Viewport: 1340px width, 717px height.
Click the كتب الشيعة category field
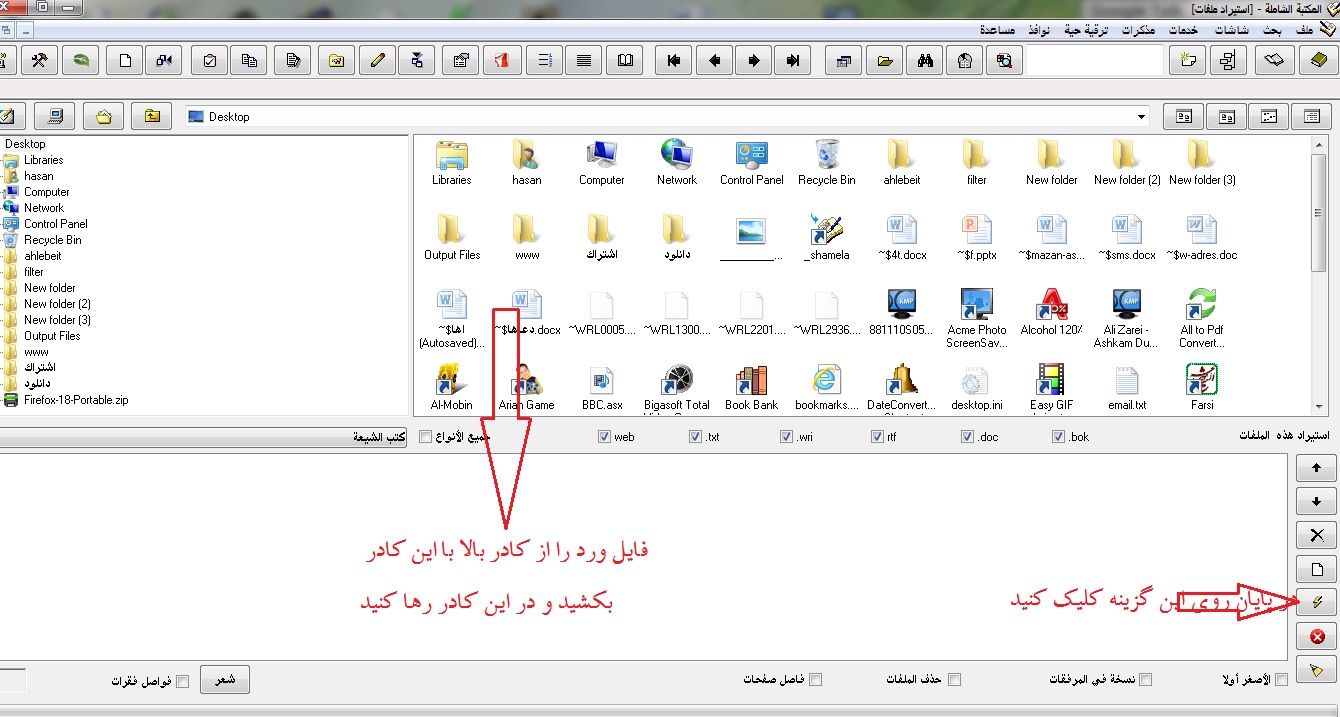click(203, 437)
